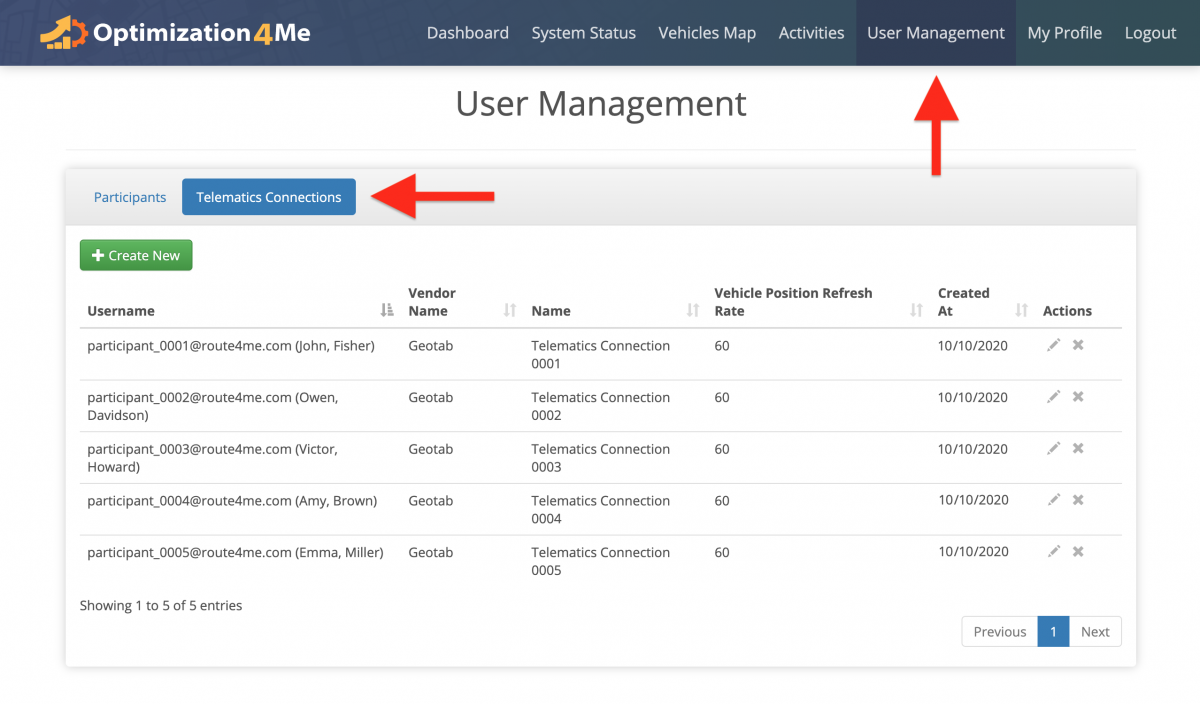Click Telematics Connection 0005 name cell
Image resolution: width=1200 pixels, height=707 pixels.
coord(601,561)
